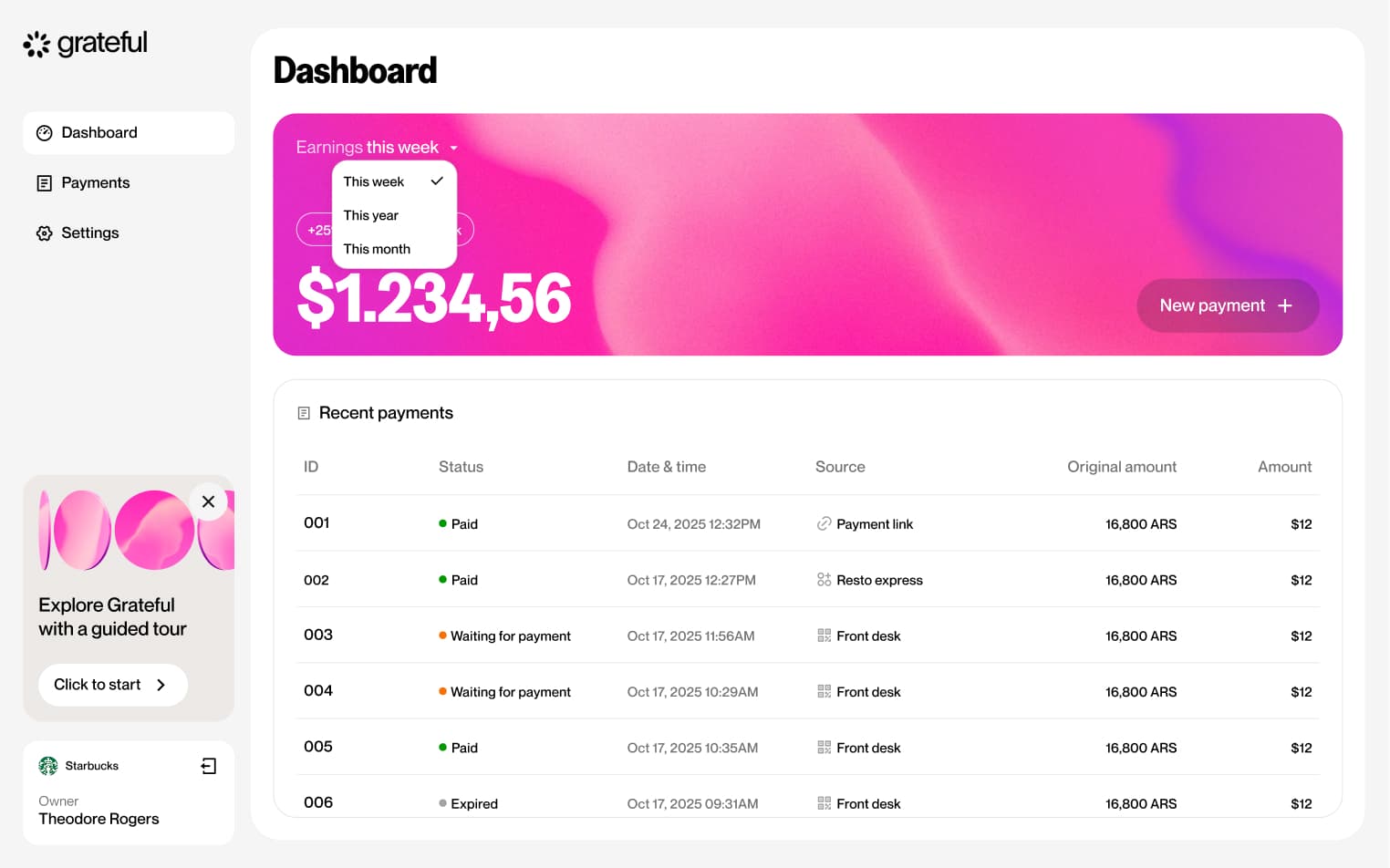Screen dimensions: 1390x868
Task: Go to the Payments page
Action: click(x=95, y=183)
